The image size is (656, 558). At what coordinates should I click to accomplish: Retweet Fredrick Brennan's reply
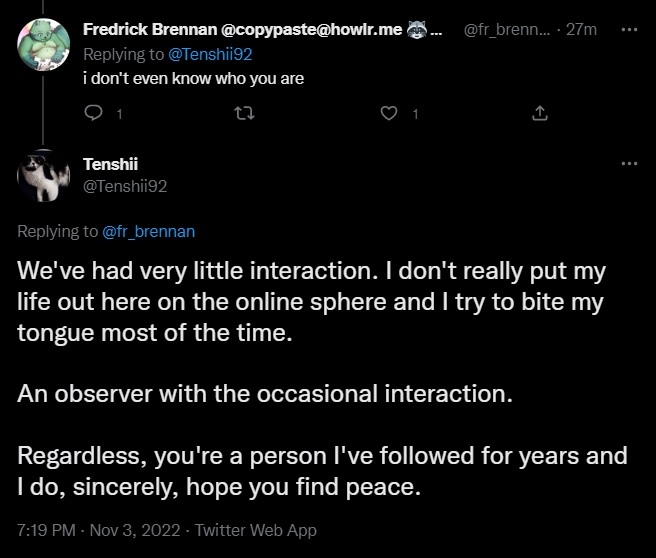(241, 113)
